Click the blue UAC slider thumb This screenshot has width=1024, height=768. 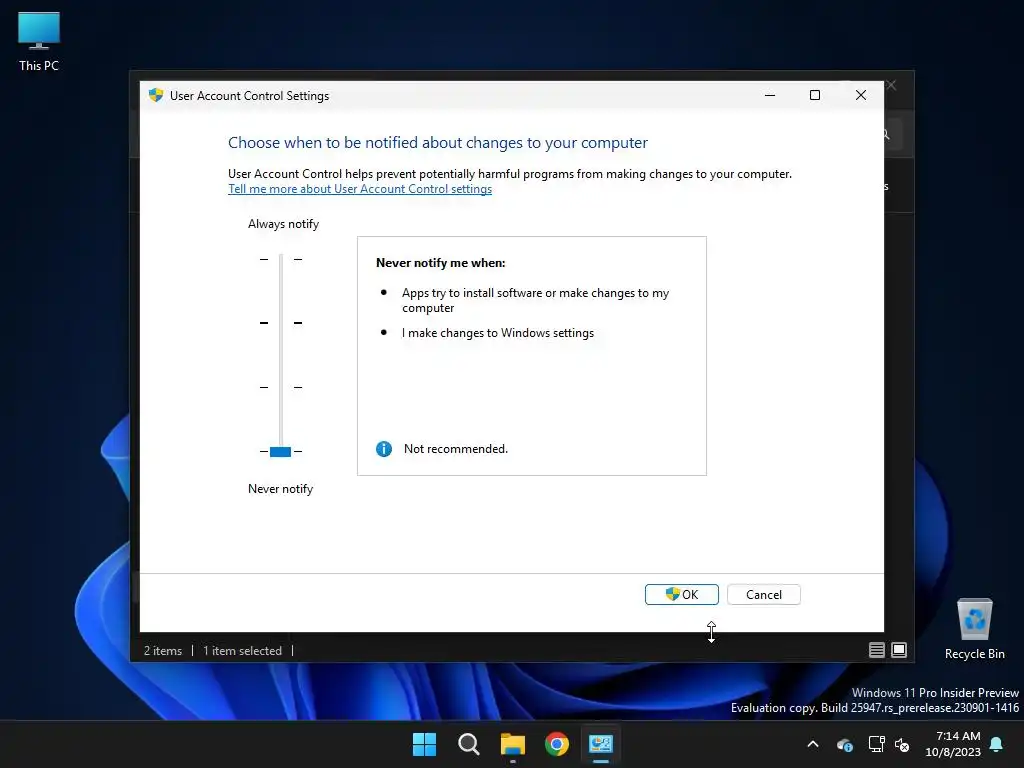(280, 451)
